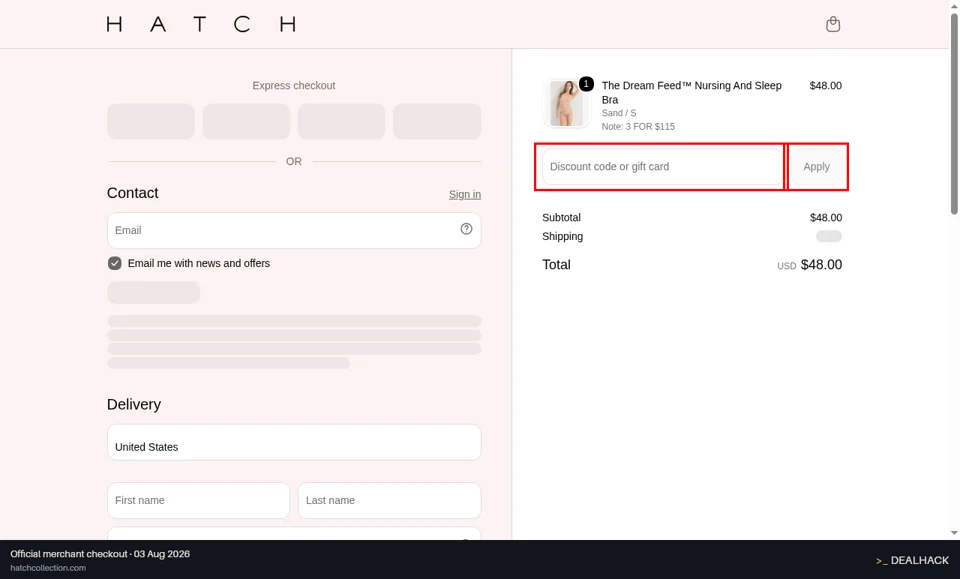Click the Total amount $48.00
Screen dimensions: 960x579
pyautogui.click(x=821, y=264)
